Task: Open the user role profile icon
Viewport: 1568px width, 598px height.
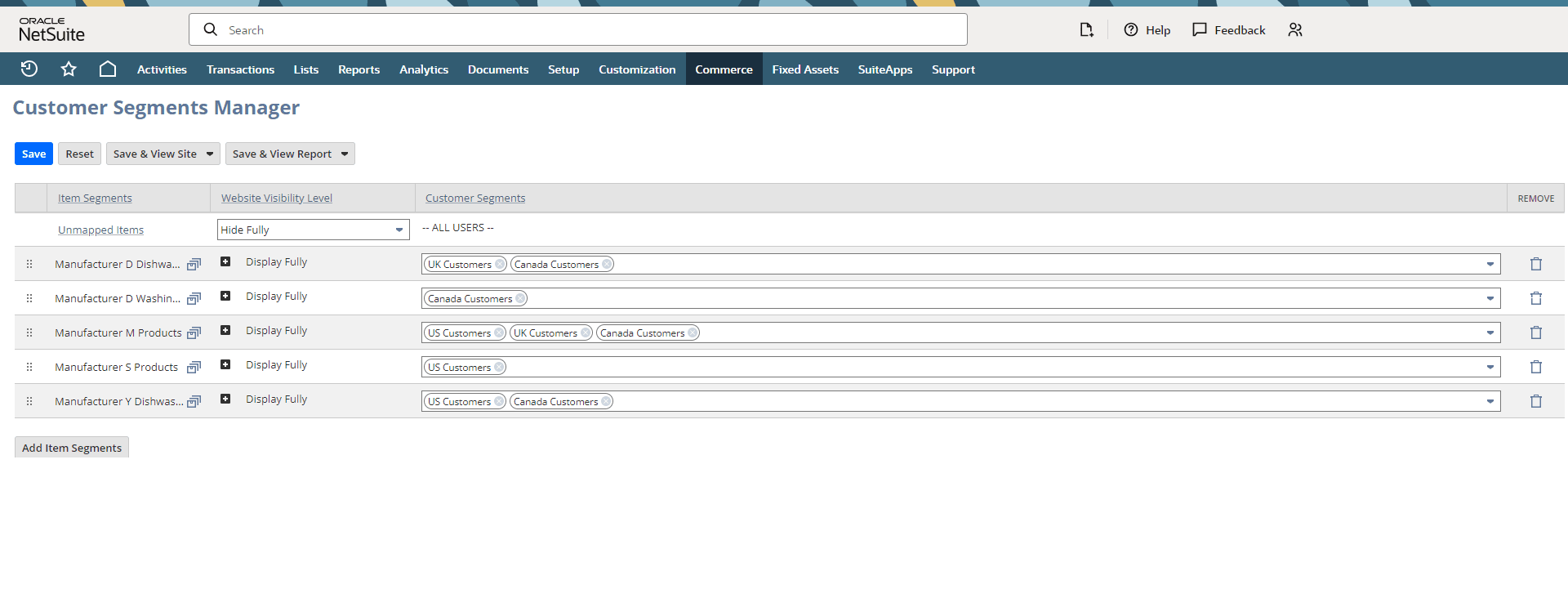Action: coord(1295,29)
